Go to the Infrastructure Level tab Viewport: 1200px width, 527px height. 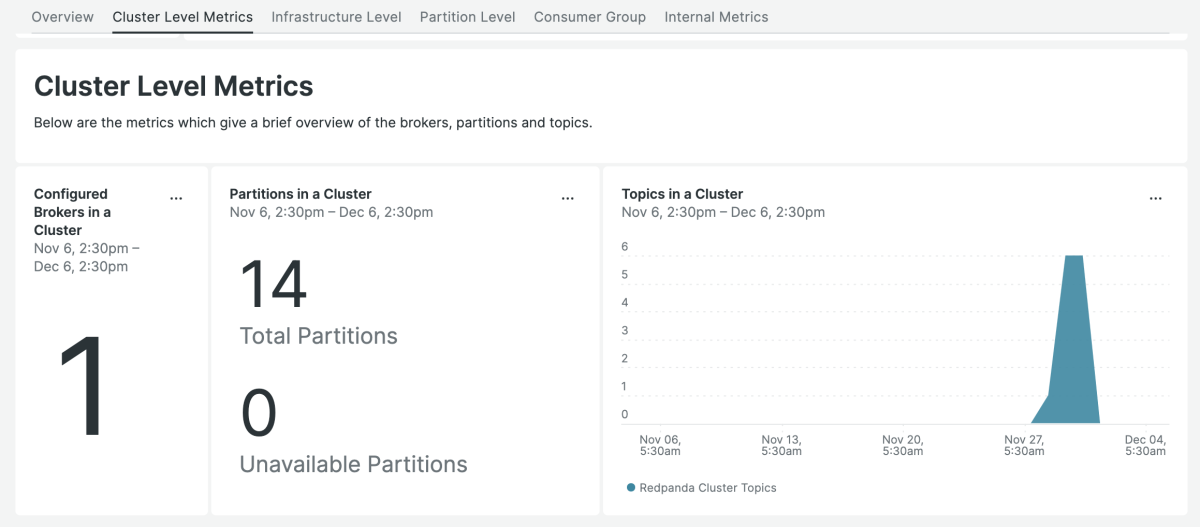pos(336,17)
